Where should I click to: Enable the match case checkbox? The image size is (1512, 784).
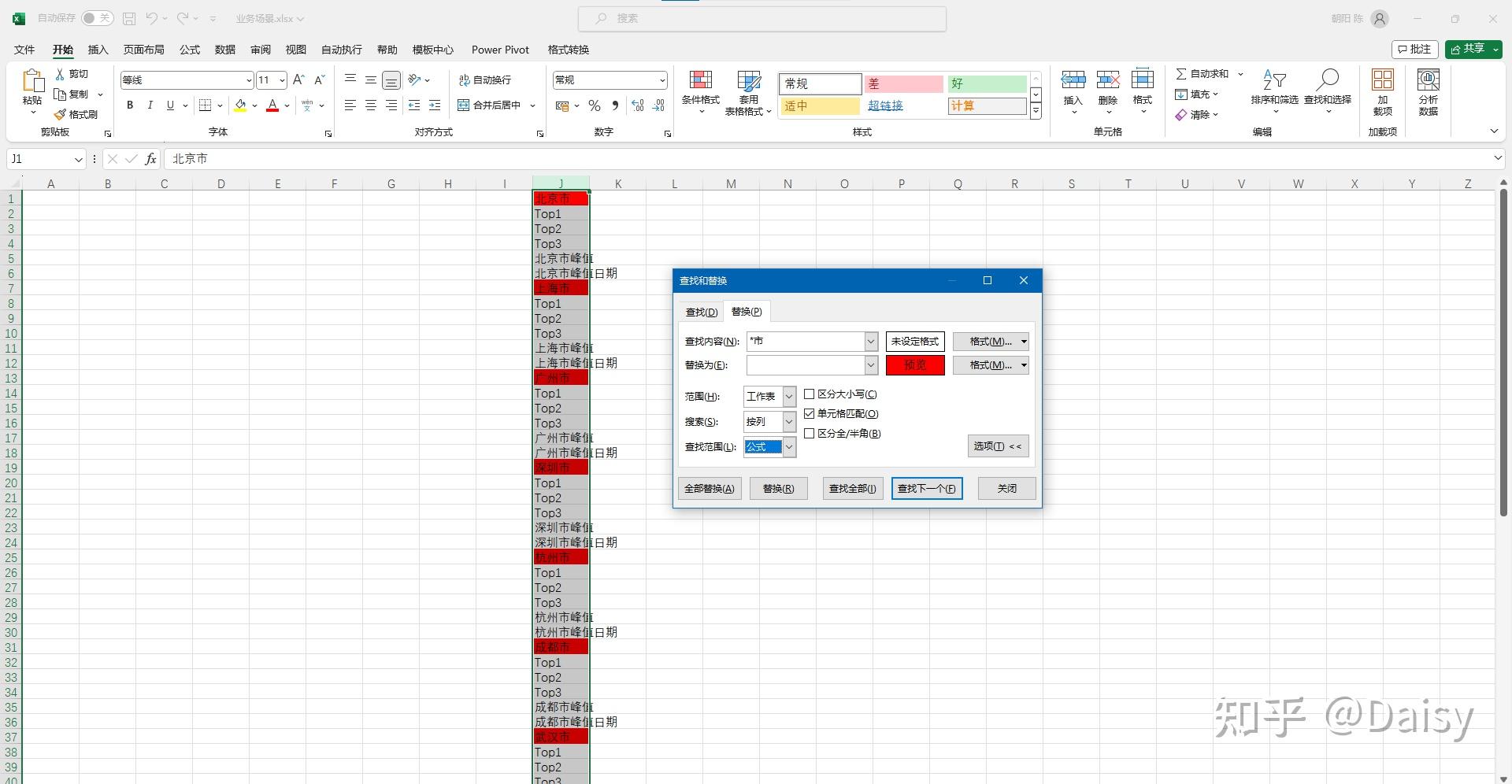coord(809,394)
